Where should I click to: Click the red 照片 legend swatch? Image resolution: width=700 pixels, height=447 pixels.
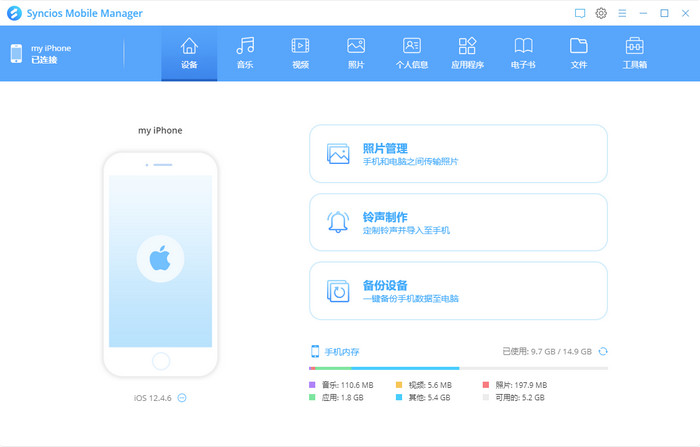(x=486, y=384)
